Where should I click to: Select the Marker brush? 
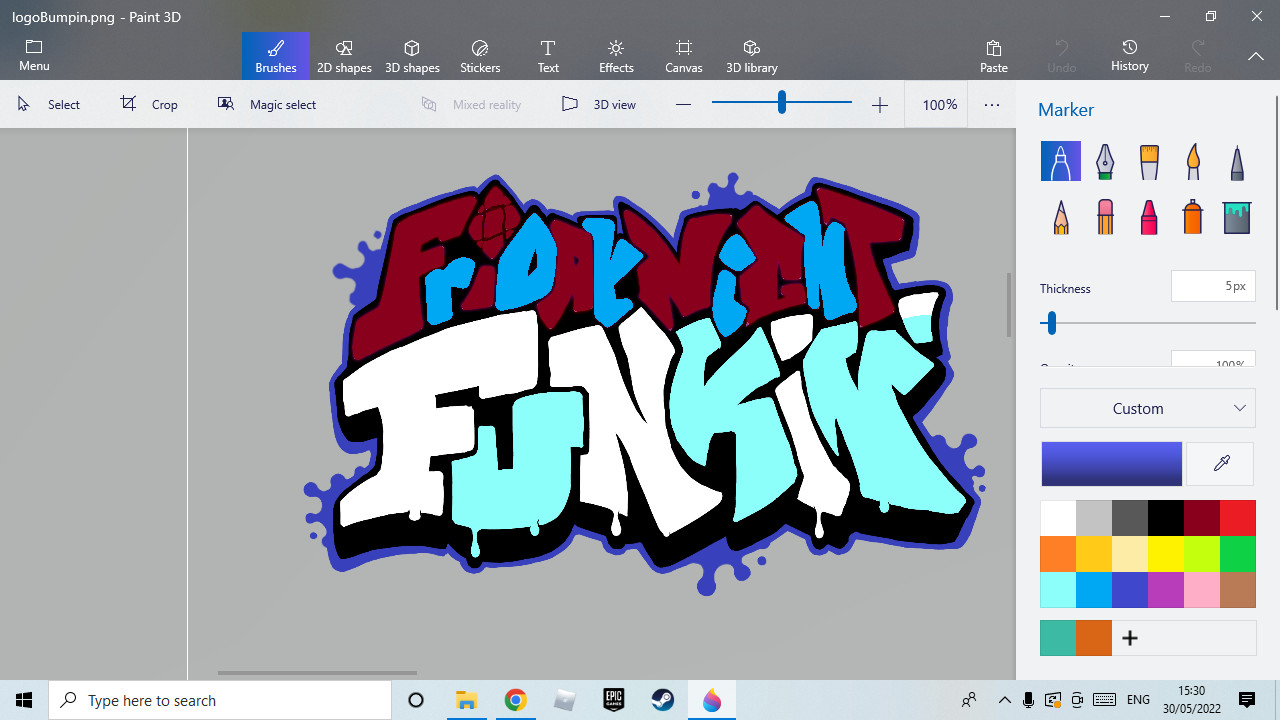[1061, 161]
